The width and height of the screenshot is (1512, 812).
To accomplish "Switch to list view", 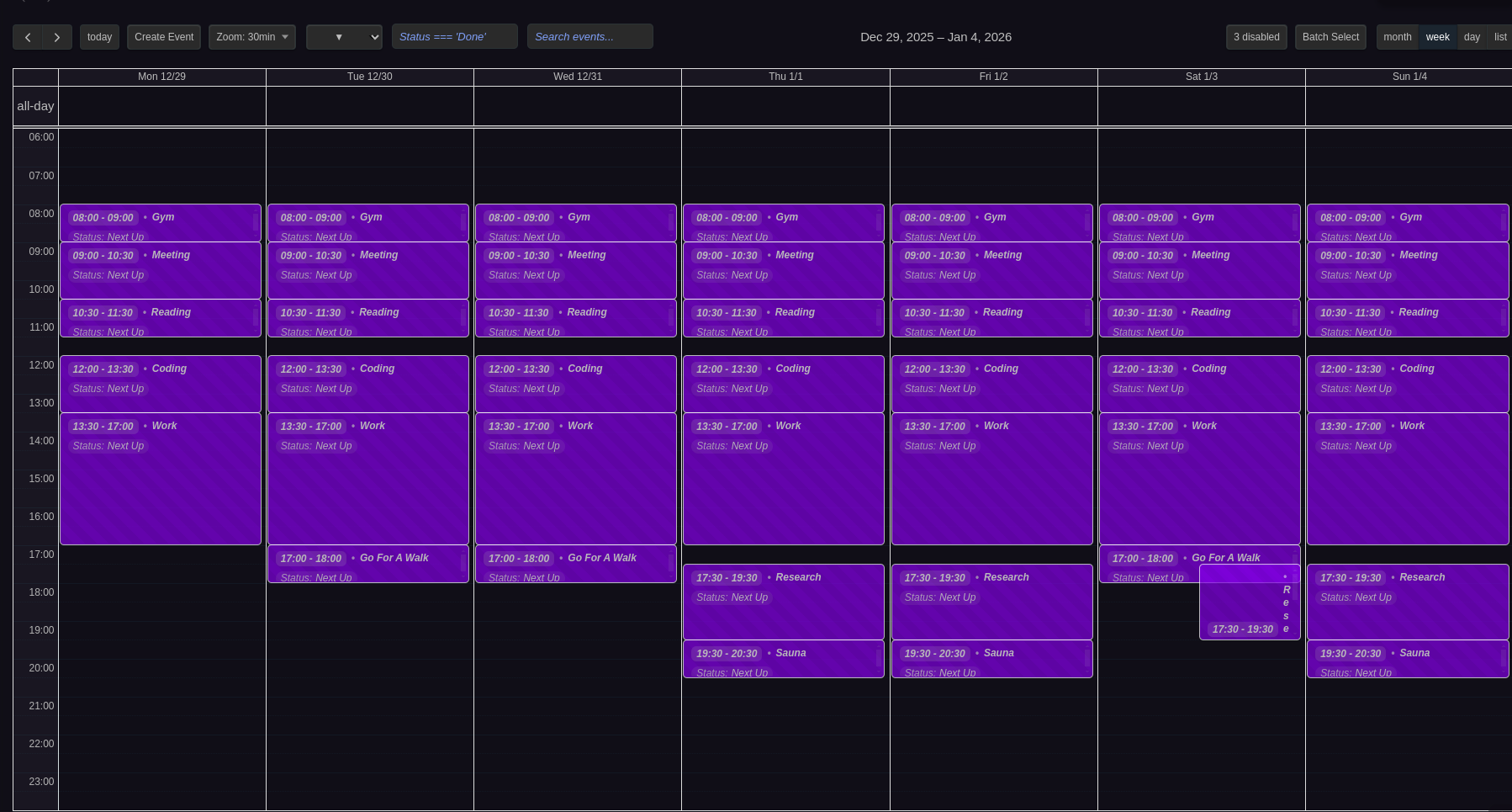I will click(x=1501, y=37).
